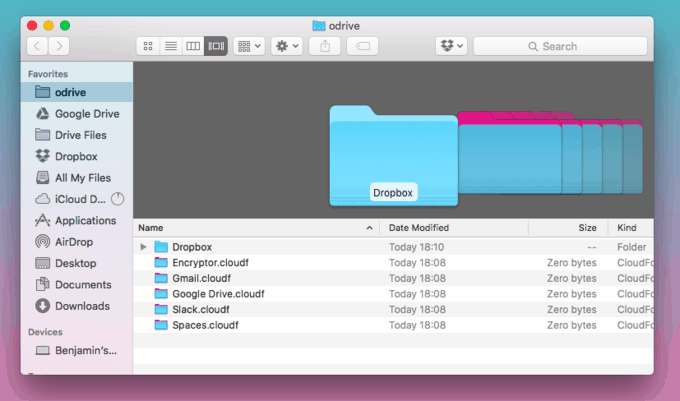Select the Dropbox folder row

393,247
